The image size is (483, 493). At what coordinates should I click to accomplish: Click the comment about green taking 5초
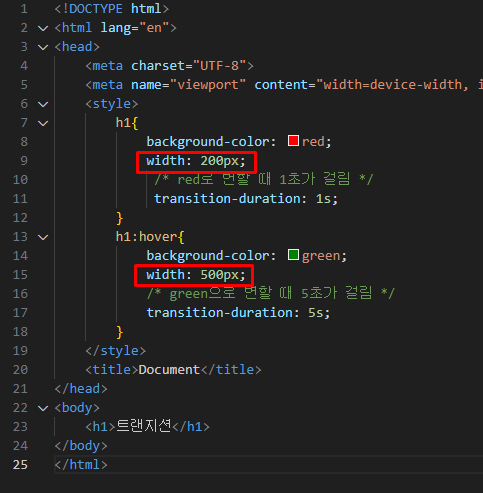click(x=271, y=293)
